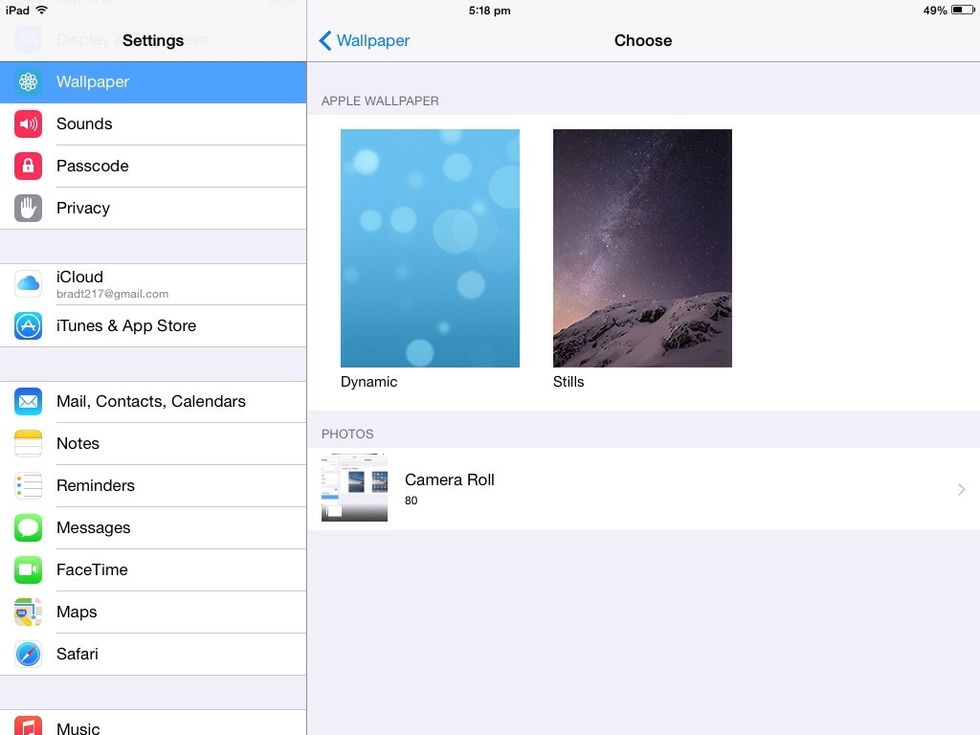The width and height of the screenshot is (980, 735).
Task: Open Passcode settings
Action: pos(153,166)
